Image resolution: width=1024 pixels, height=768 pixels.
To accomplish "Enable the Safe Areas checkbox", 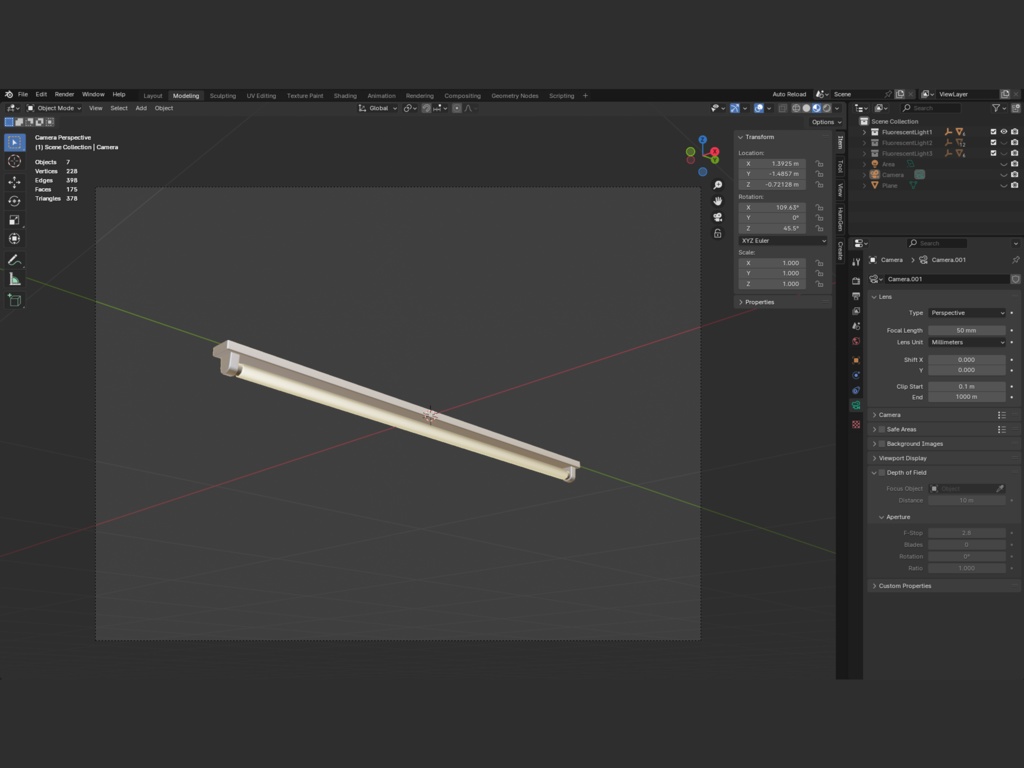I will point(882,429).
